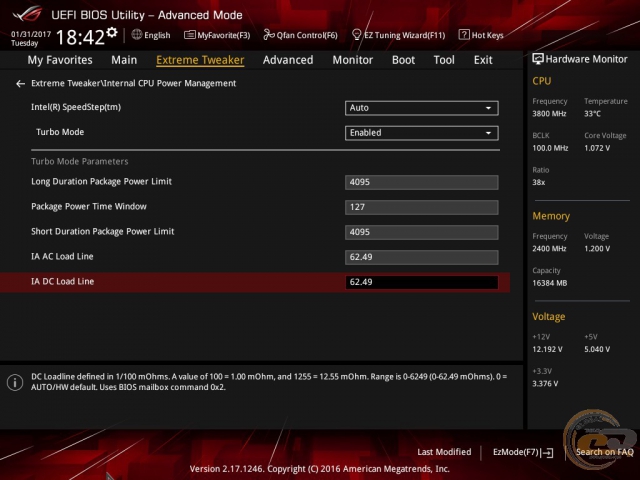Click the back arrow icon beside breadcrumb
The width and height of the screenshot is (640, 480).
click(20, 84)
